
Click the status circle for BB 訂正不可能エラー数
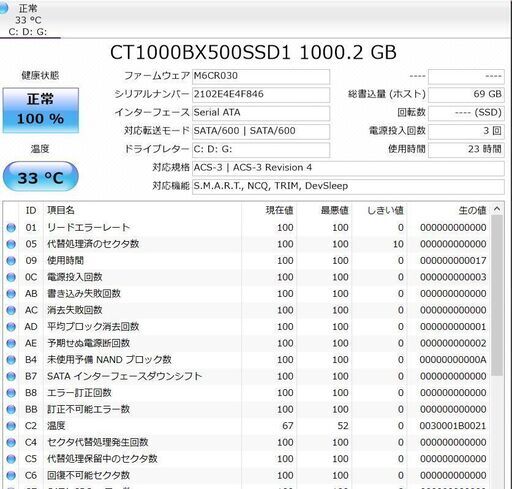[11, 409]
